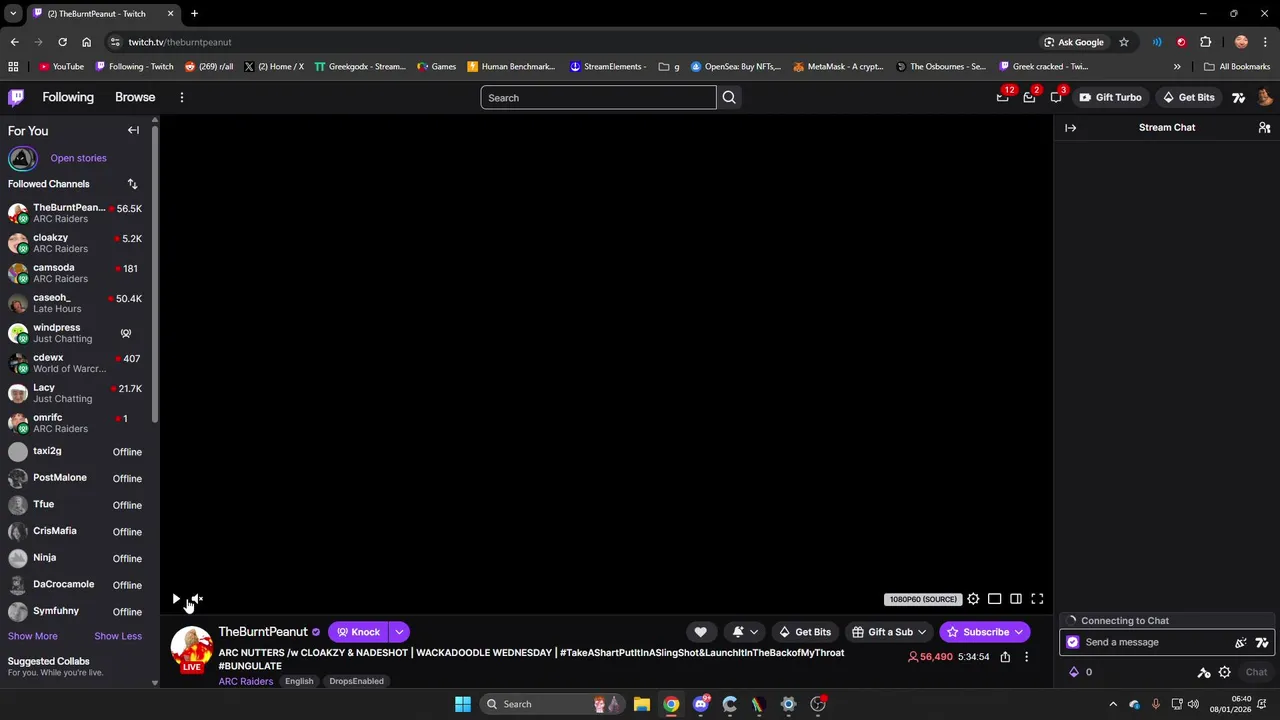Open the Gift a Sub dropdown
1280x720 pixels.
tap(889, 632)
